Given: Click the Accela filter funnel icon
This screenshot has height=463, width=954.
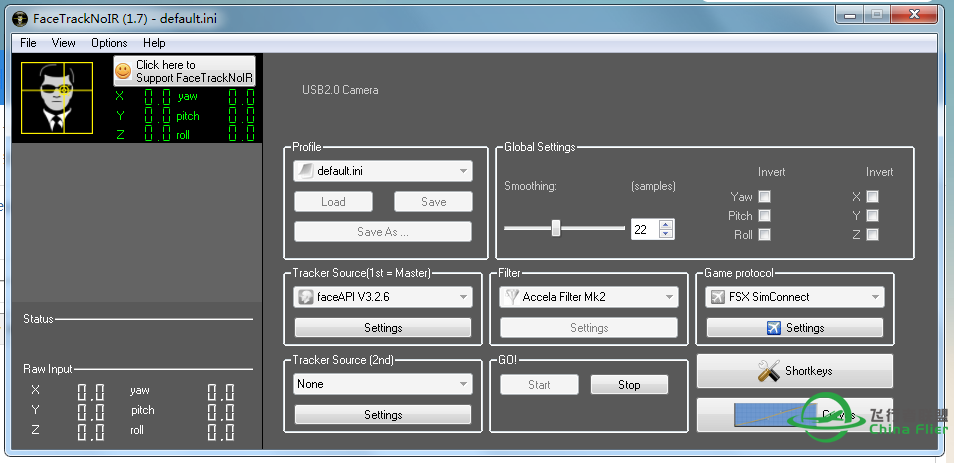Looking at the screenshot, I should [x=511, y=297].
